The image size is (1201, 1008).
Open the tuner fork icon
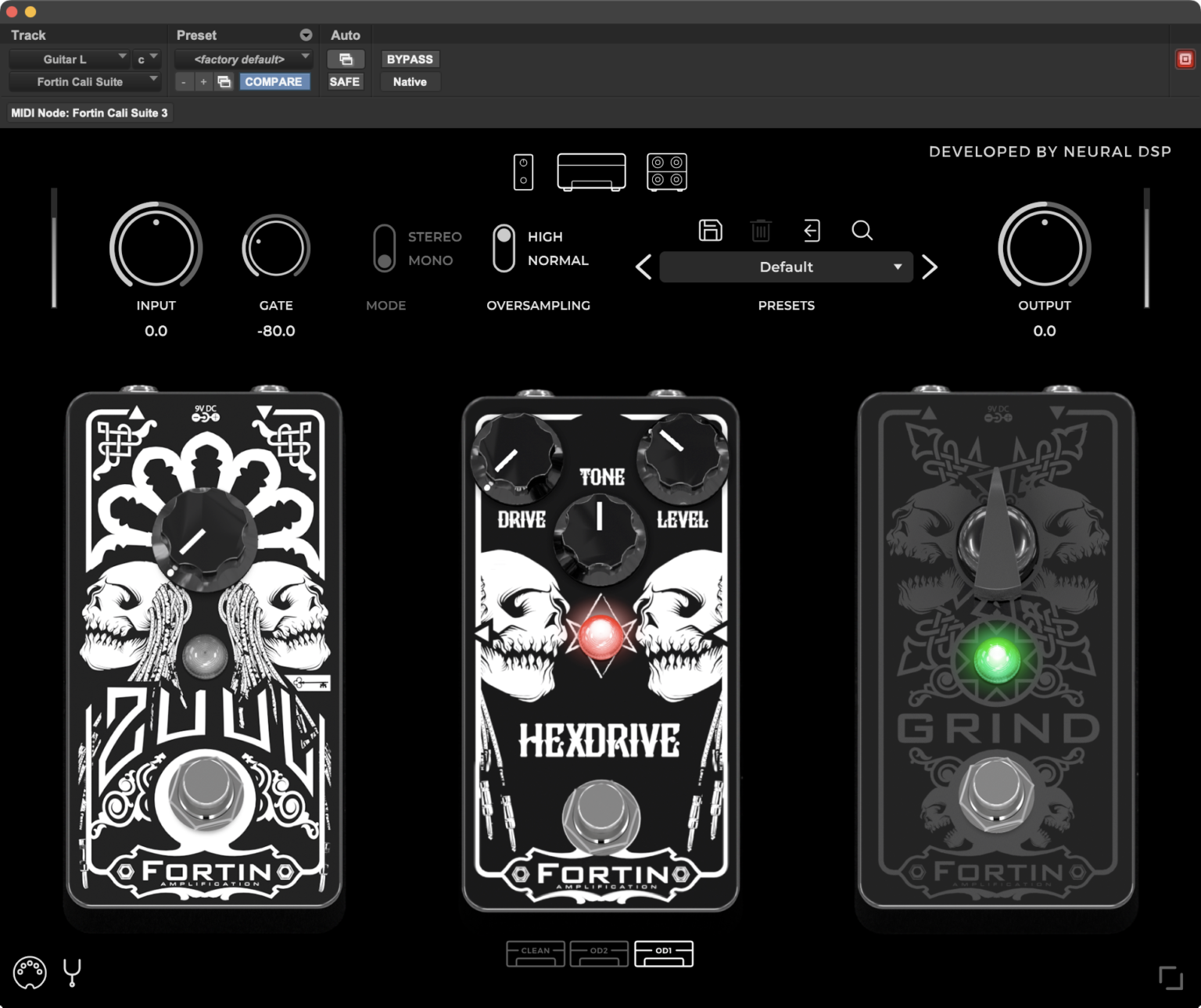point(72,973)
